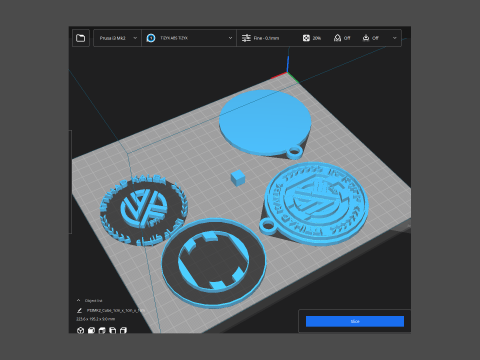Edit the job name with pencil icon
The image size is (480, 360).
pyautogui.click(x=79, y=310)
